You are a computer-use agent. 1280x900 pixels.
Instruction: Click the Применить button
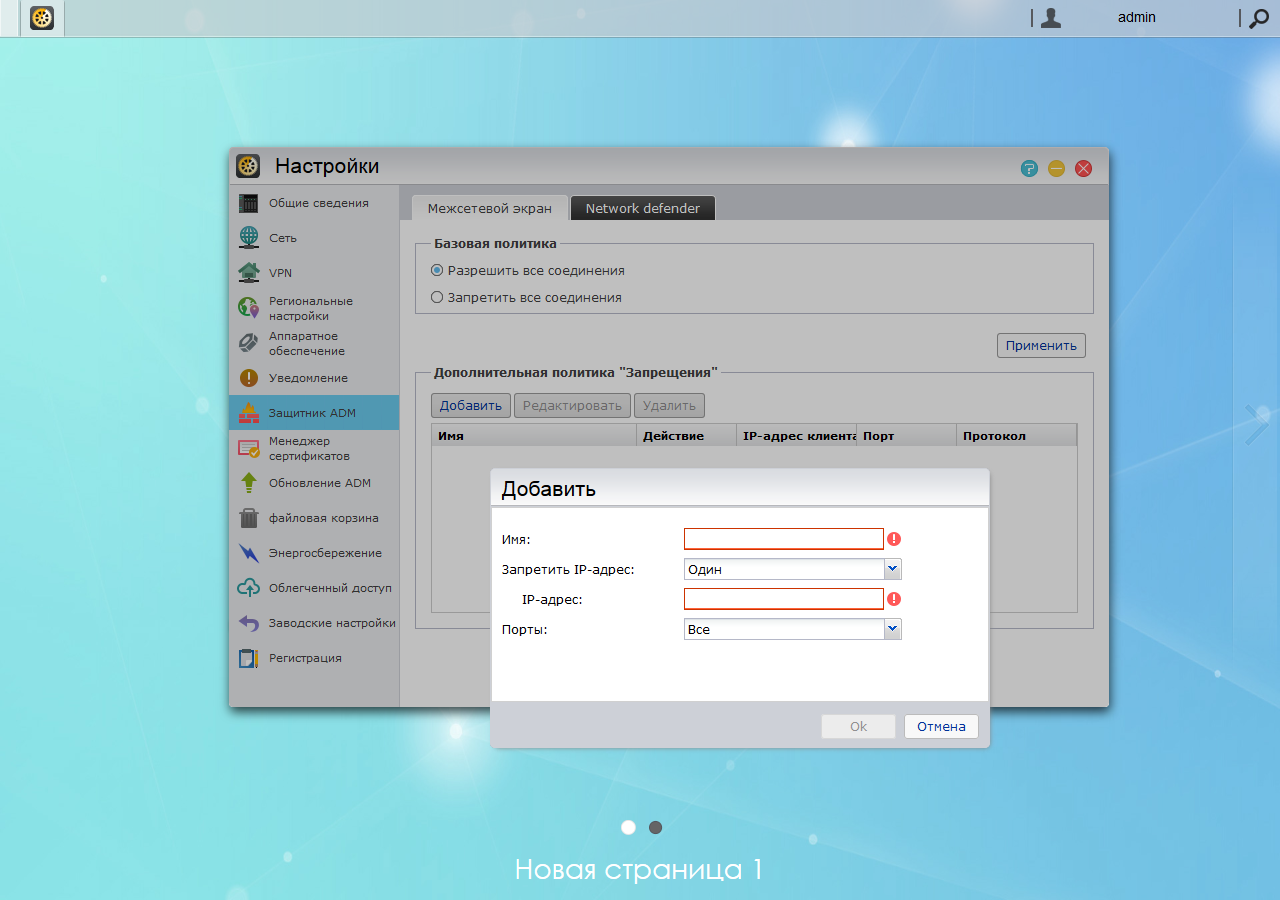1041,345
